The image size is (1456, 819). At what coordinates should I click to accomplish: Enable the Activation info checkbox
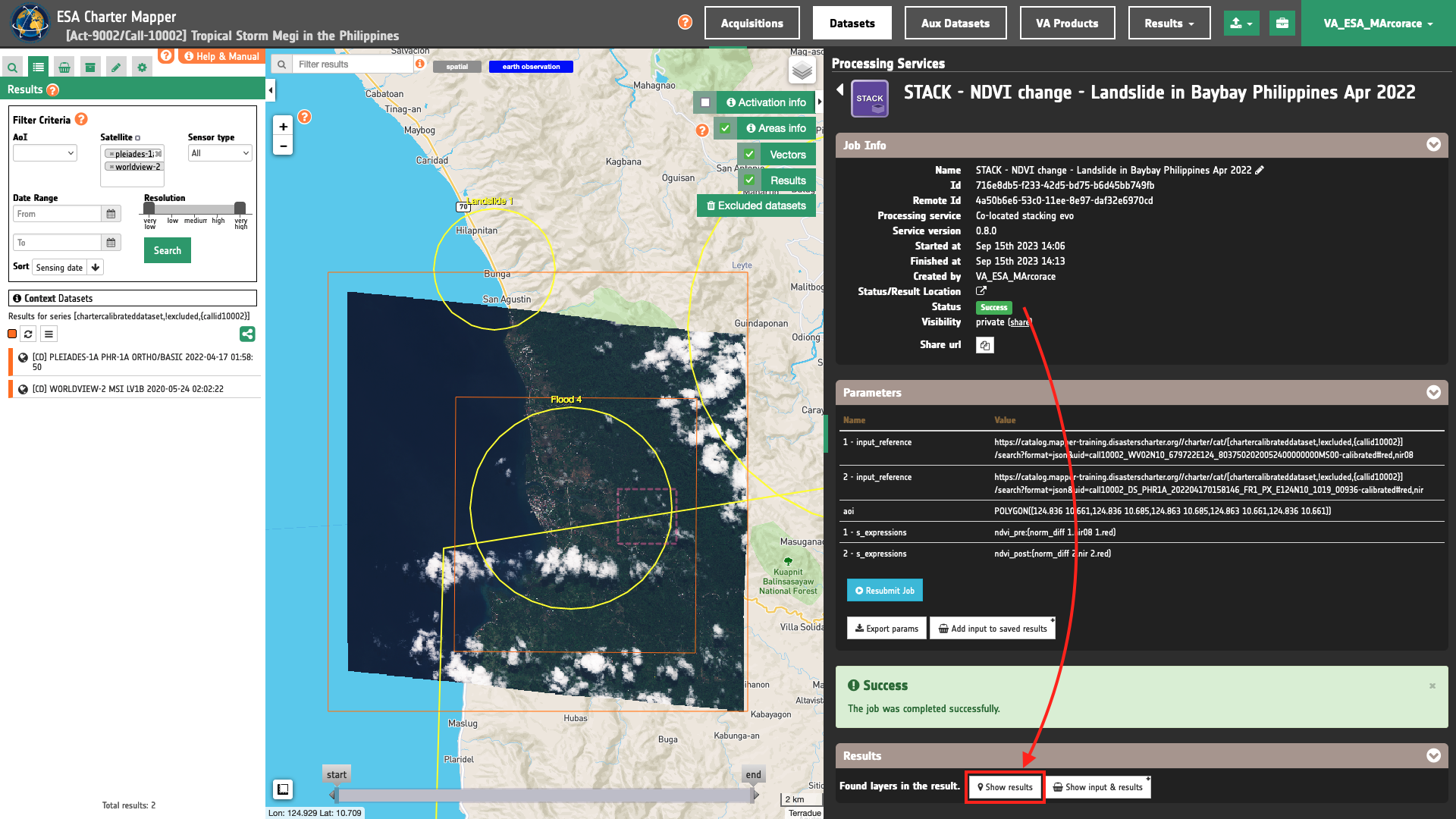705,102
